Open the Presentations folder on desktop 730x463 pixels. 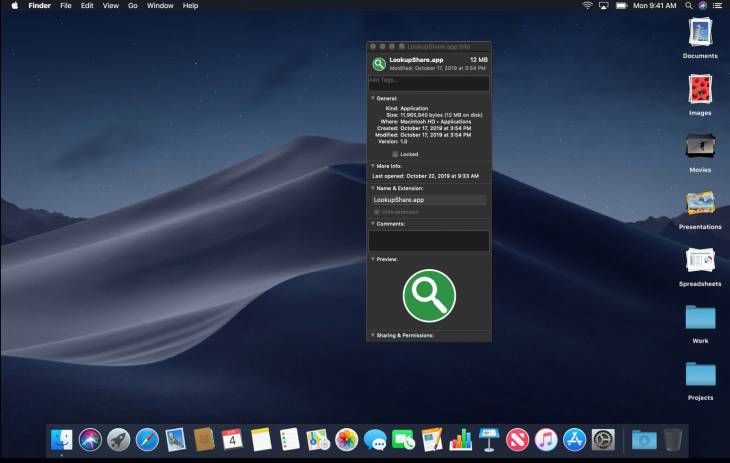click(x=700, y=204)
